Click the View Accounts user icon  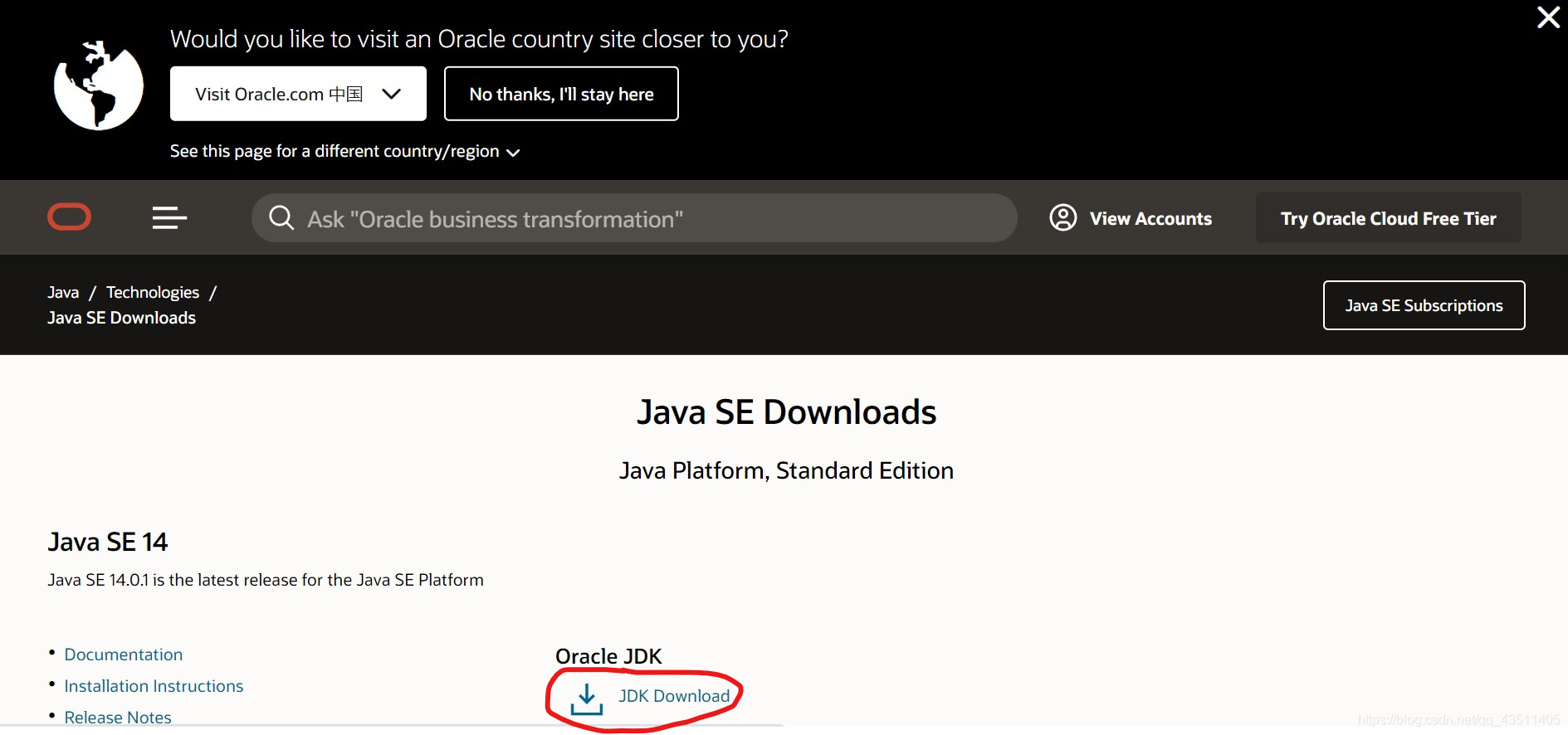click(1063, 218)
